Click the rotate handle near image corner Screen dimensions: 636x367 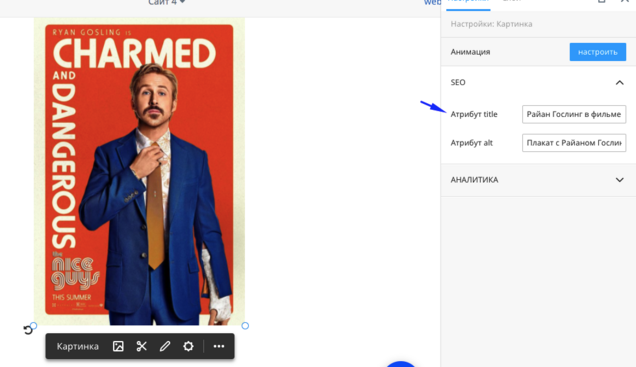click(x=28, y=330)
